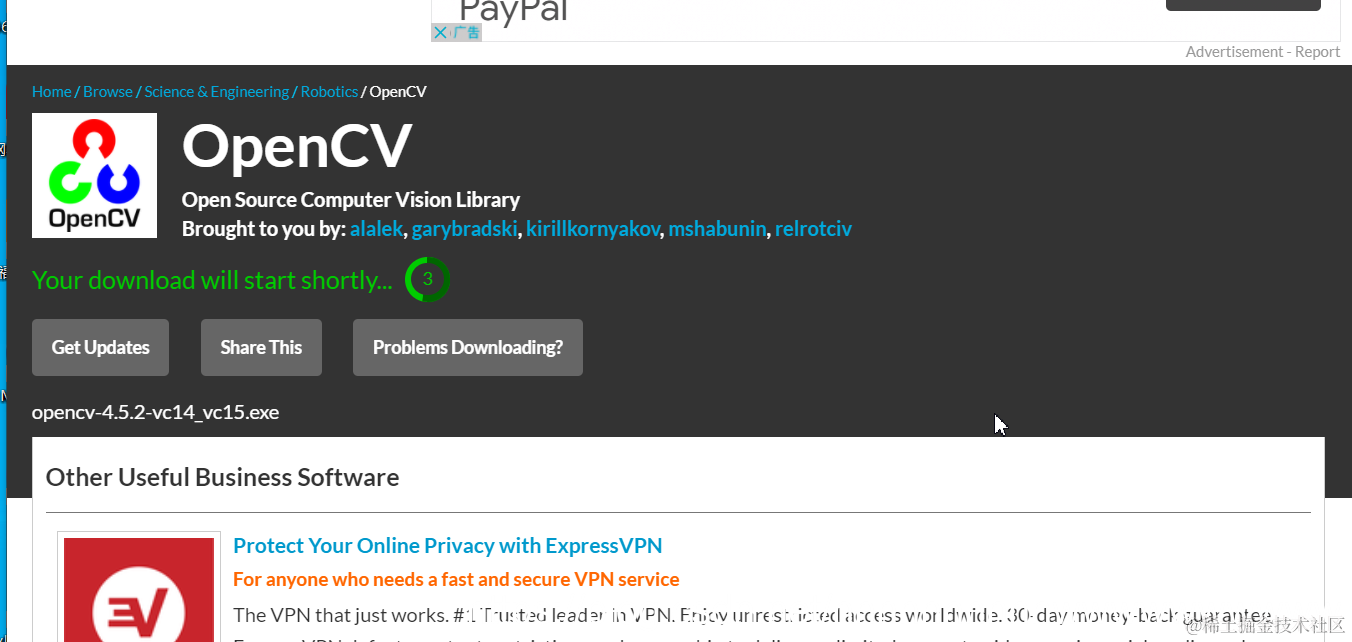Open kirillkornyakov's profile link
1352x642 pixels.
point(593,229)
